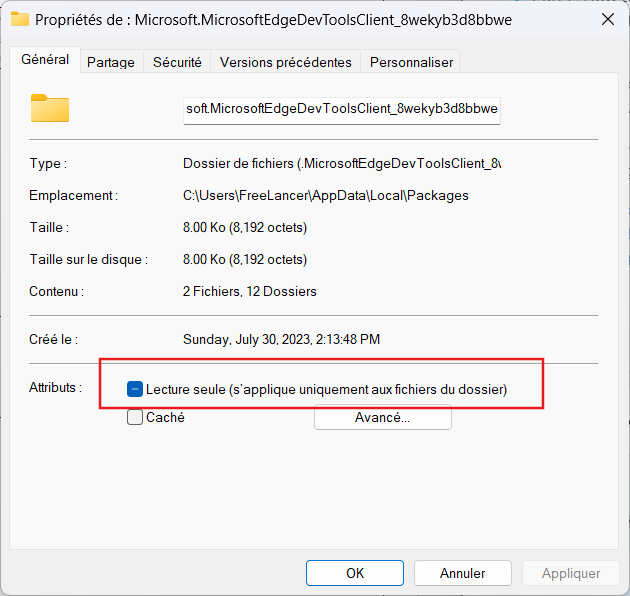
Task: Click the small folder icon in title bar
Action: point(20,19)
